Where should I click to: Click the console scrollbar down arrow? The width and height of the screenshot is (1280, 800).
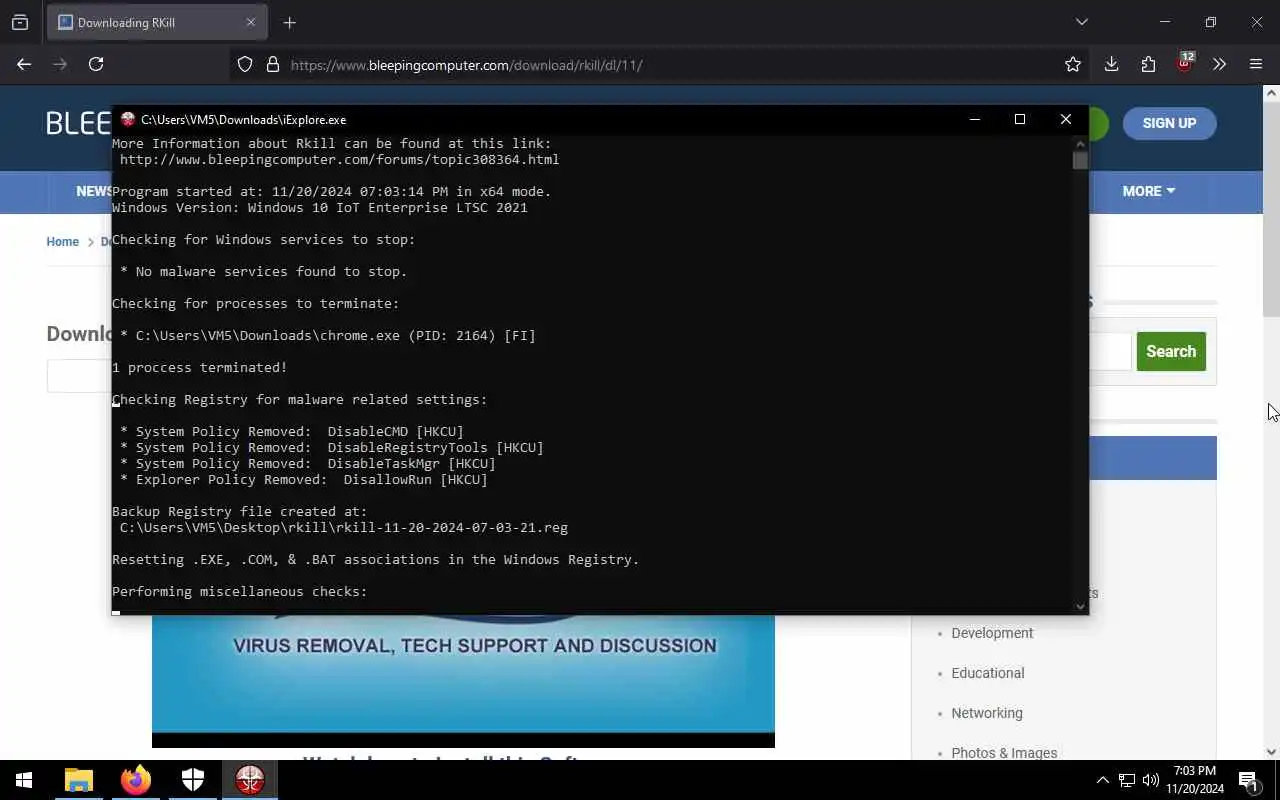coord(1080,606)
